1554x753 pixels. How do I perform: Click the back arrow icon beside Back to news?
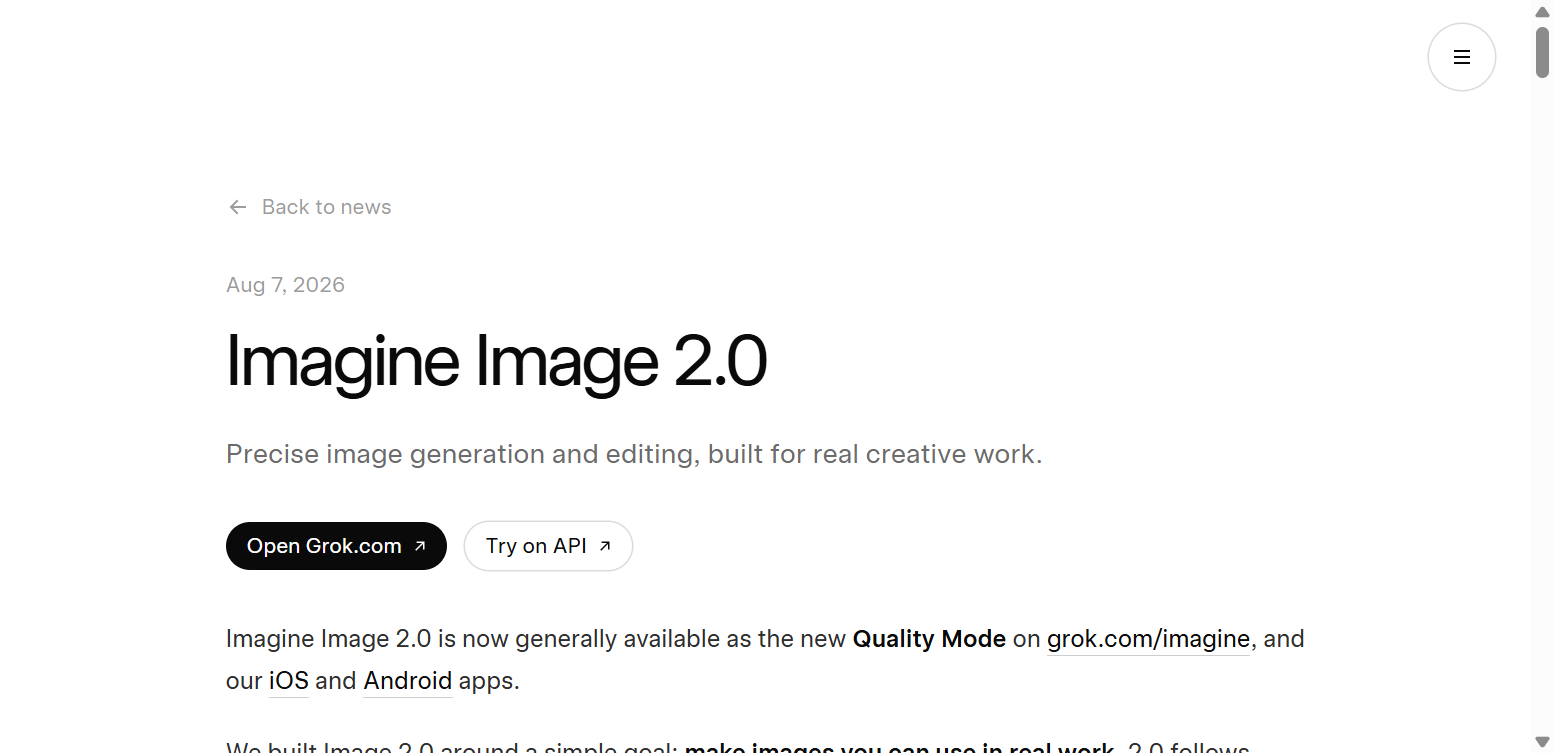point(238,207)
